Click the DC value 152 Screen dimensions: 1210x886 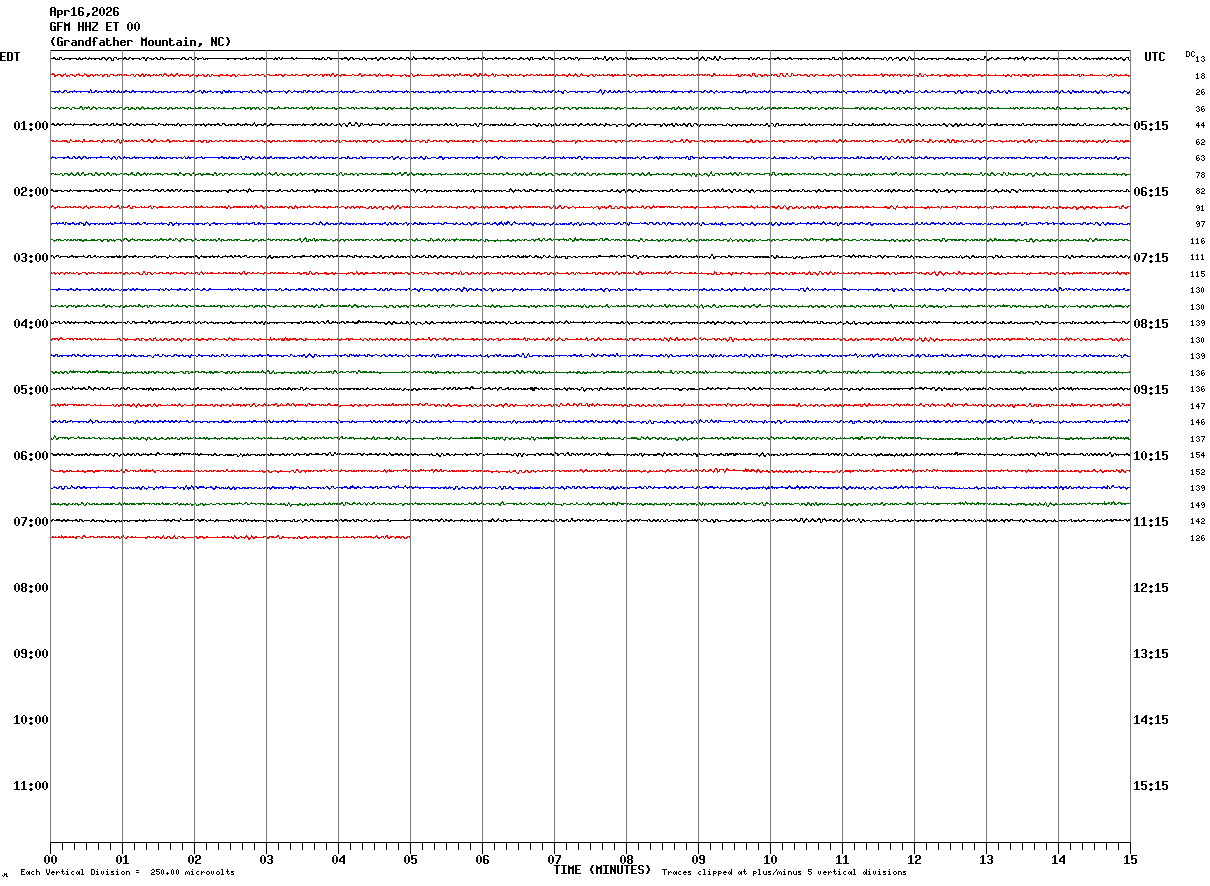click(1198, 472)
